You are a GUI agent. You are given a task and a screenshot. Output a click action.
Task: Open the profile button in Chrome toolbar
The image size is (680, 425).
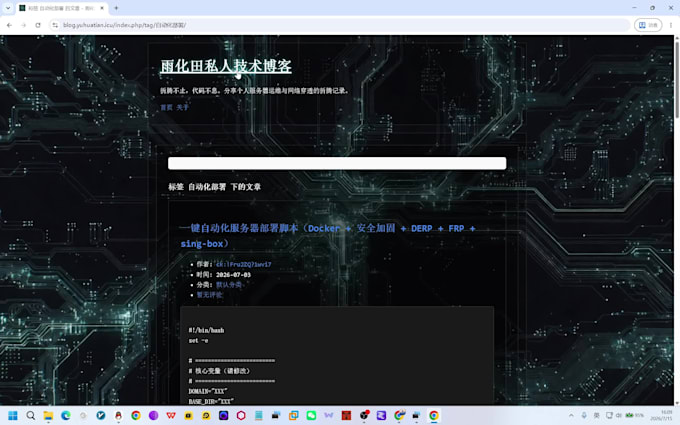pos(648,25)
